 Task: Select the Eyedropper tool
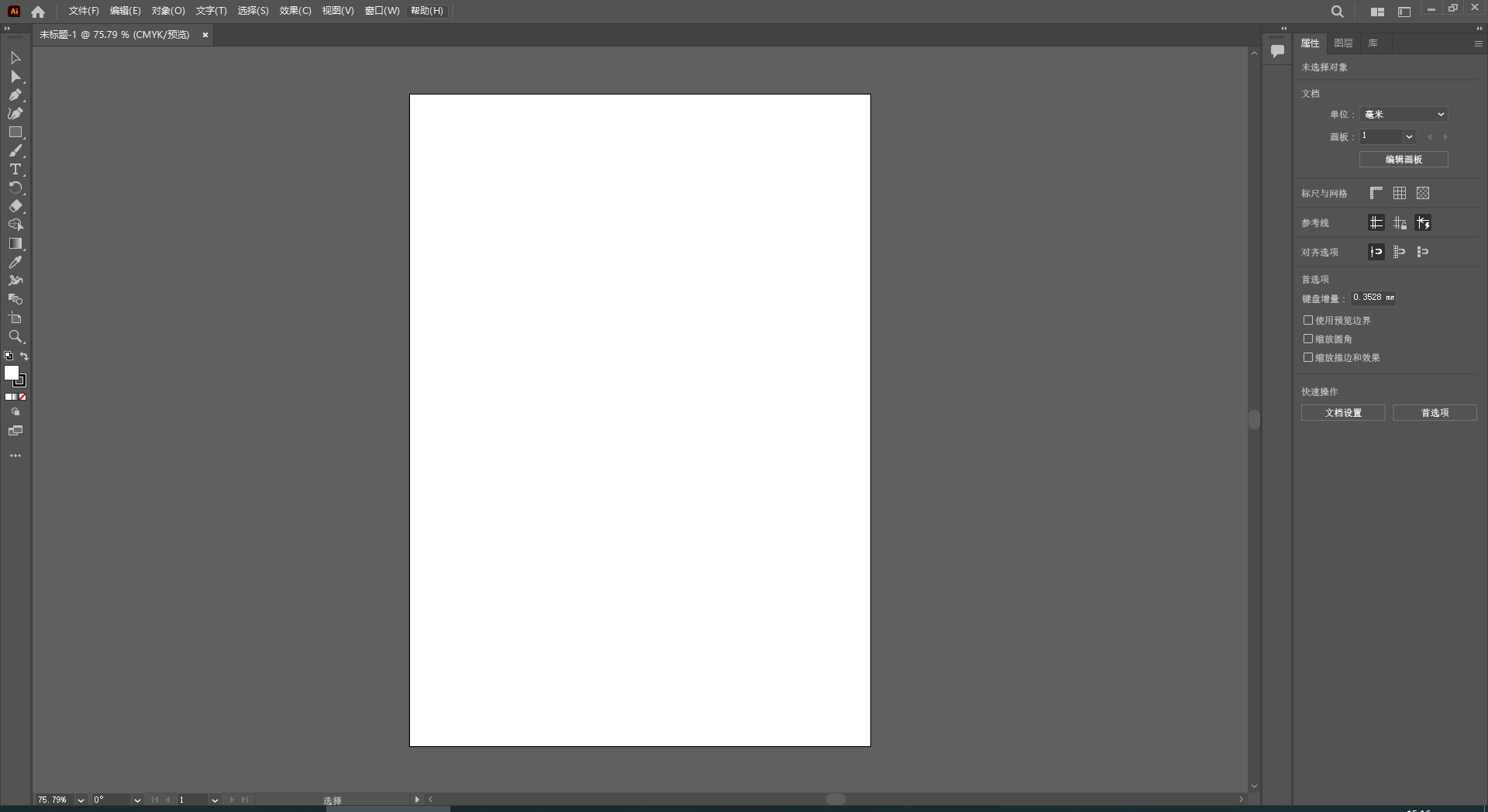tap(15, 263)
